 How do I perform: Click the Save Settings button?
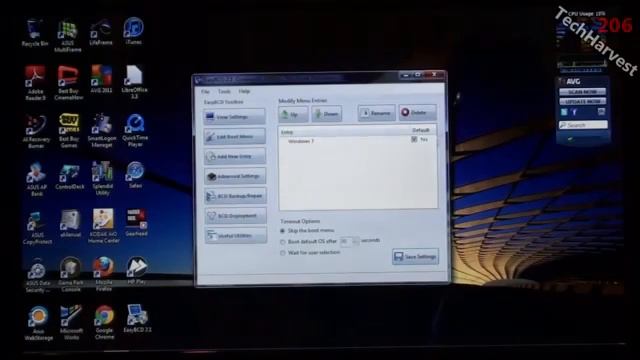[x=415, y=256]
